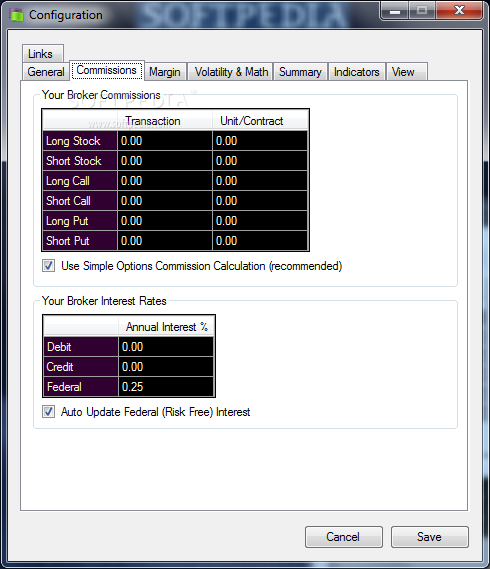The image size is (490, 569).
Task: Open the Links tab
Action: 43,54
